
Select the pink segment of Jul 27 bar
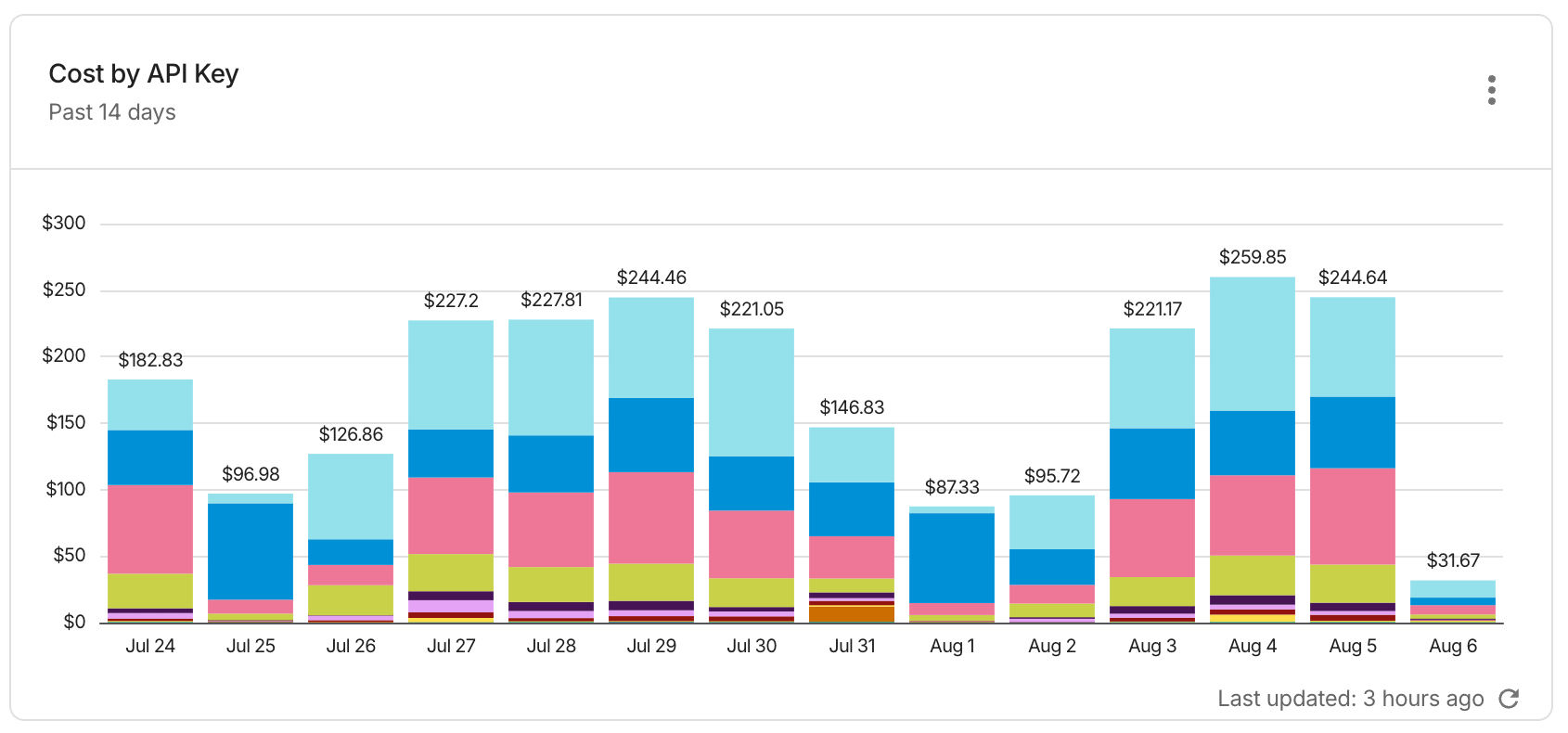pyautogui.click(x=451, y=516)
